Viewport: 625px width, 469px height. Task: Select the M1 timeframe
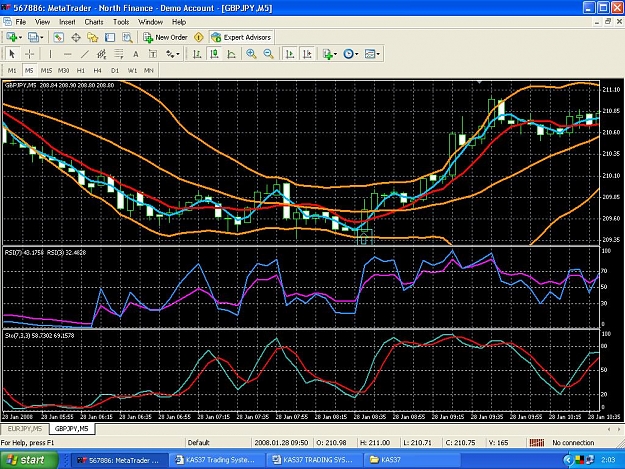coord(12,71)
